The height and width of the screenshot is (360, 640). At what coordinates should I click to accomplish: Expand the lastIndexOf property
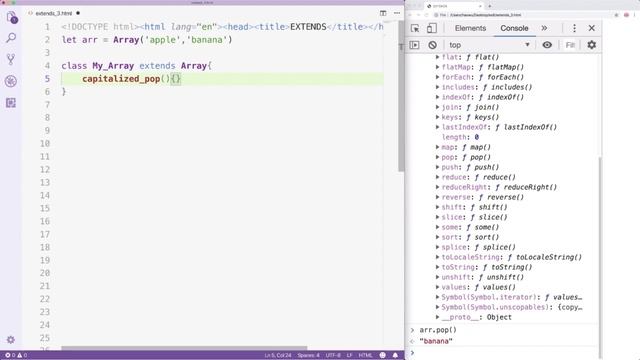tap(438, 127)
